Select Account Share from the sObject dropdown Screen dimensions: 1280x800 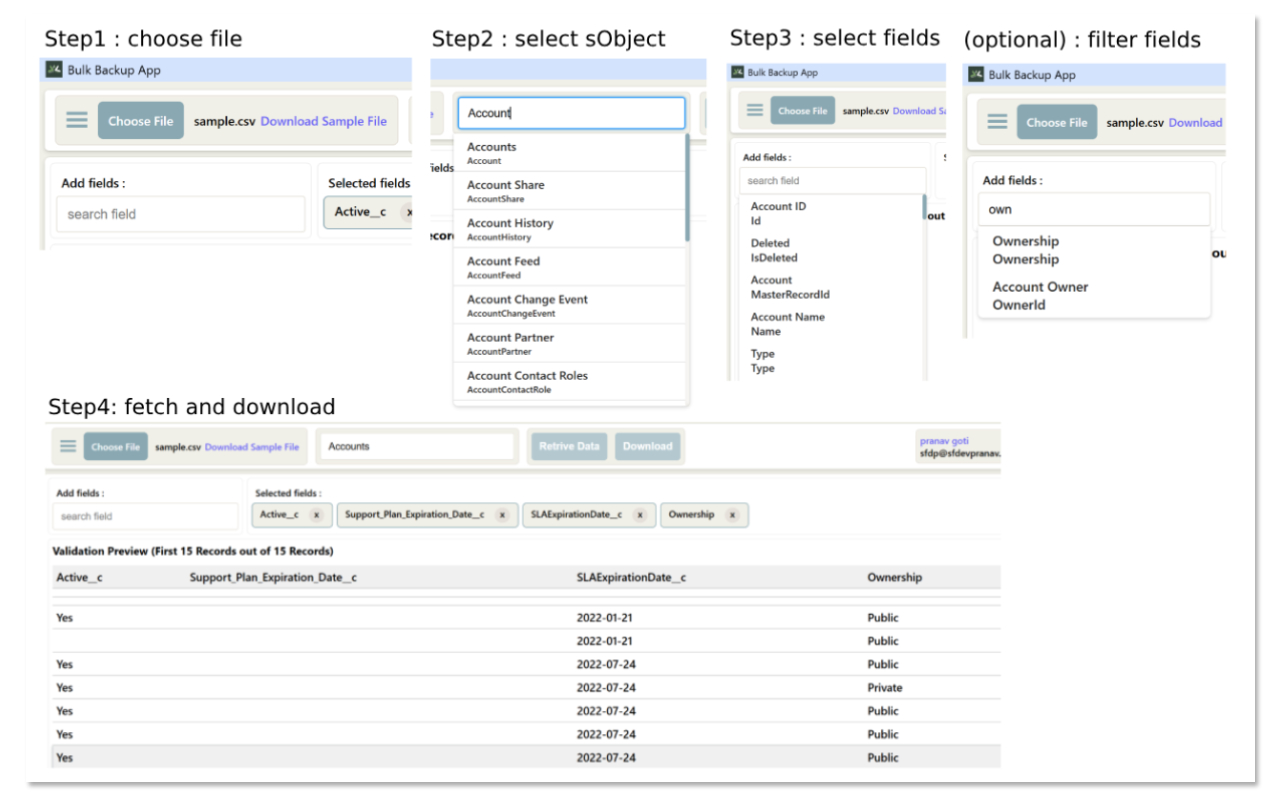point(569,191)
